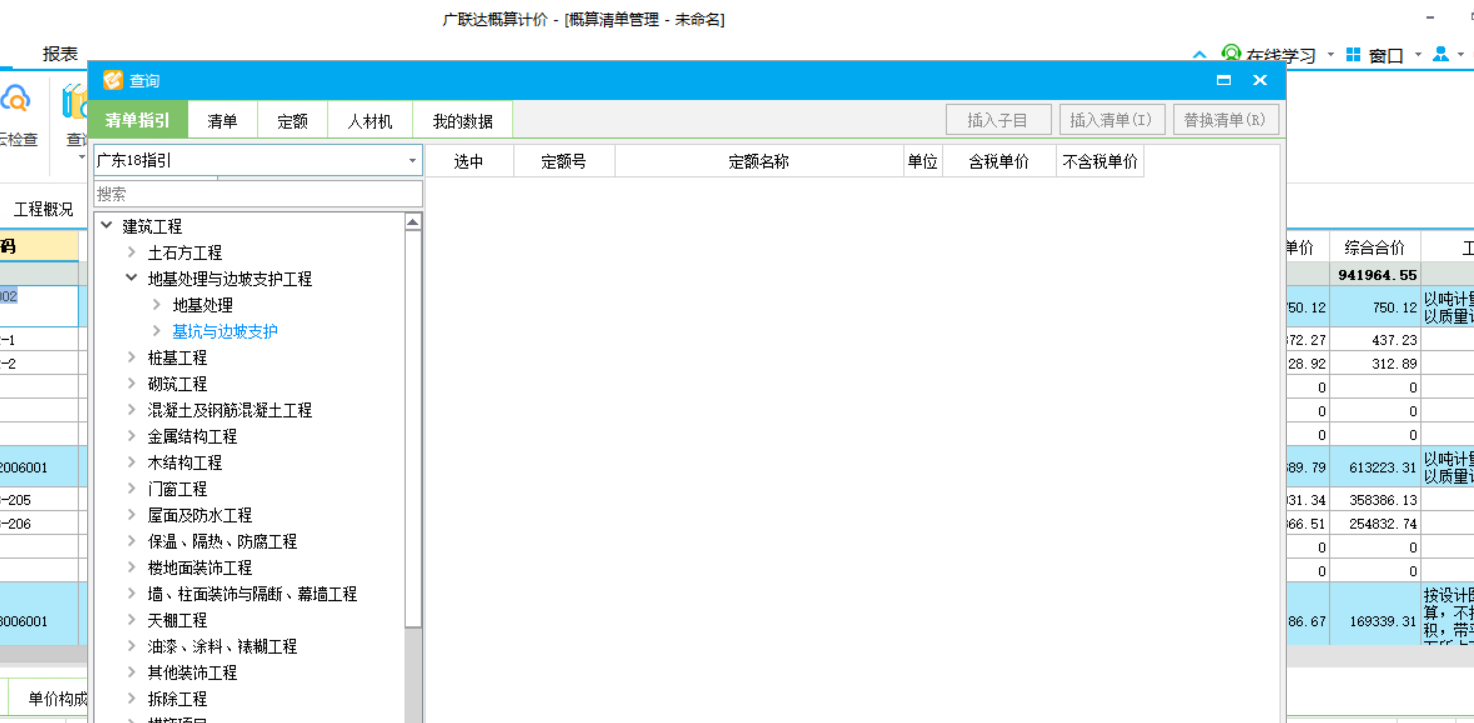Open the 单价构成 tab in main window
The width and height of the screenshot is (1474, 723).
click(57, 699)
